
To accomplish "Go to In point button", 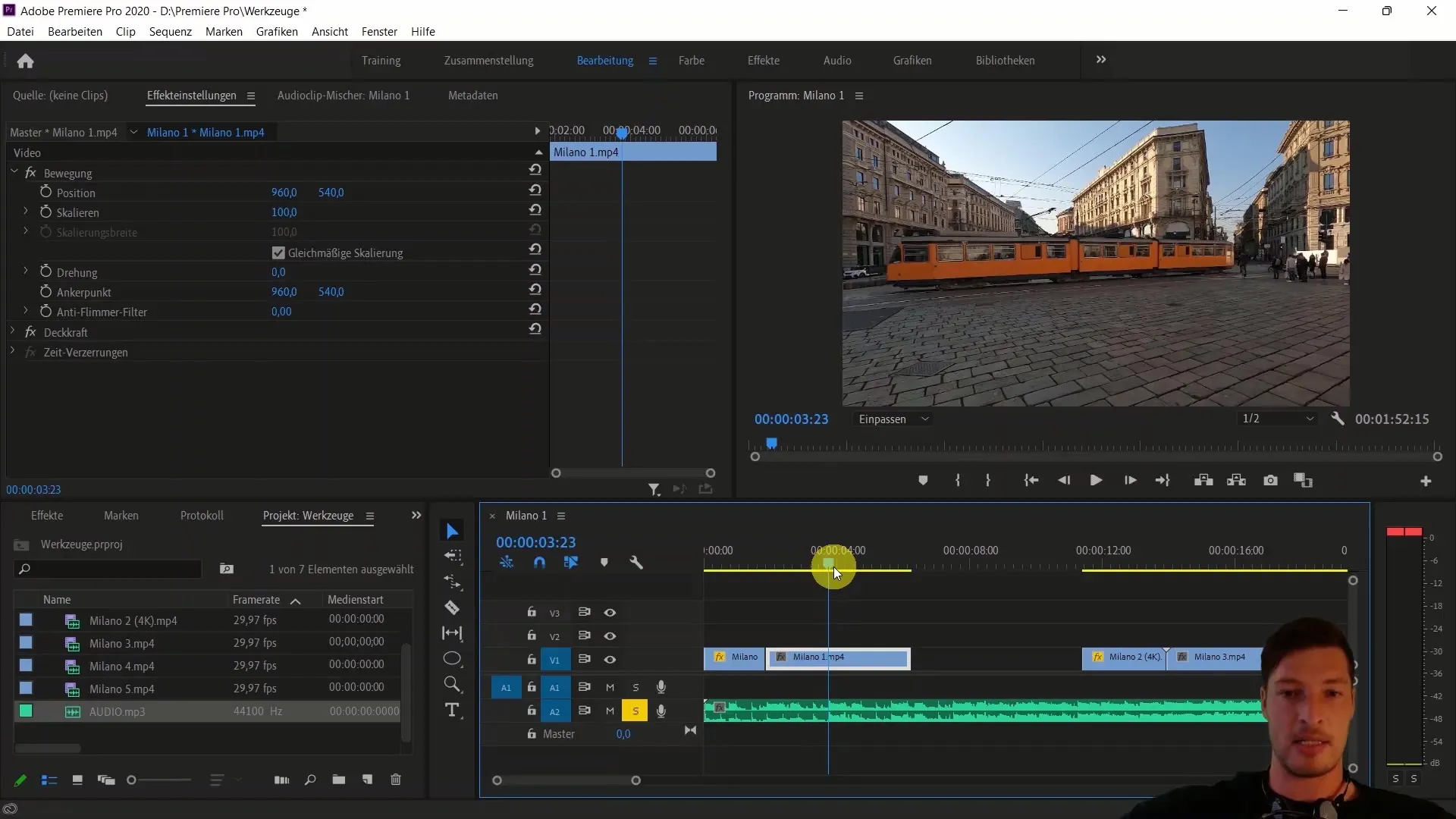I will click(x=1031, y=481).
